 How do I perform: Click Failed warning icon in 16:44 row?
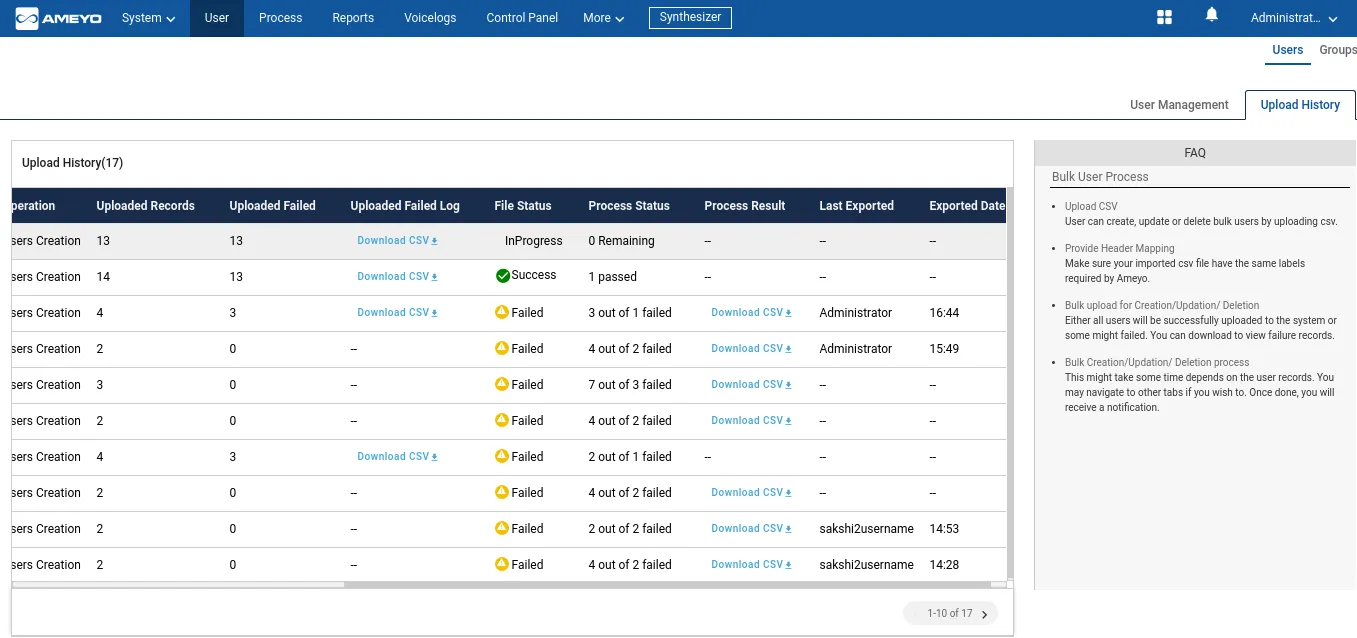(502, 312)
